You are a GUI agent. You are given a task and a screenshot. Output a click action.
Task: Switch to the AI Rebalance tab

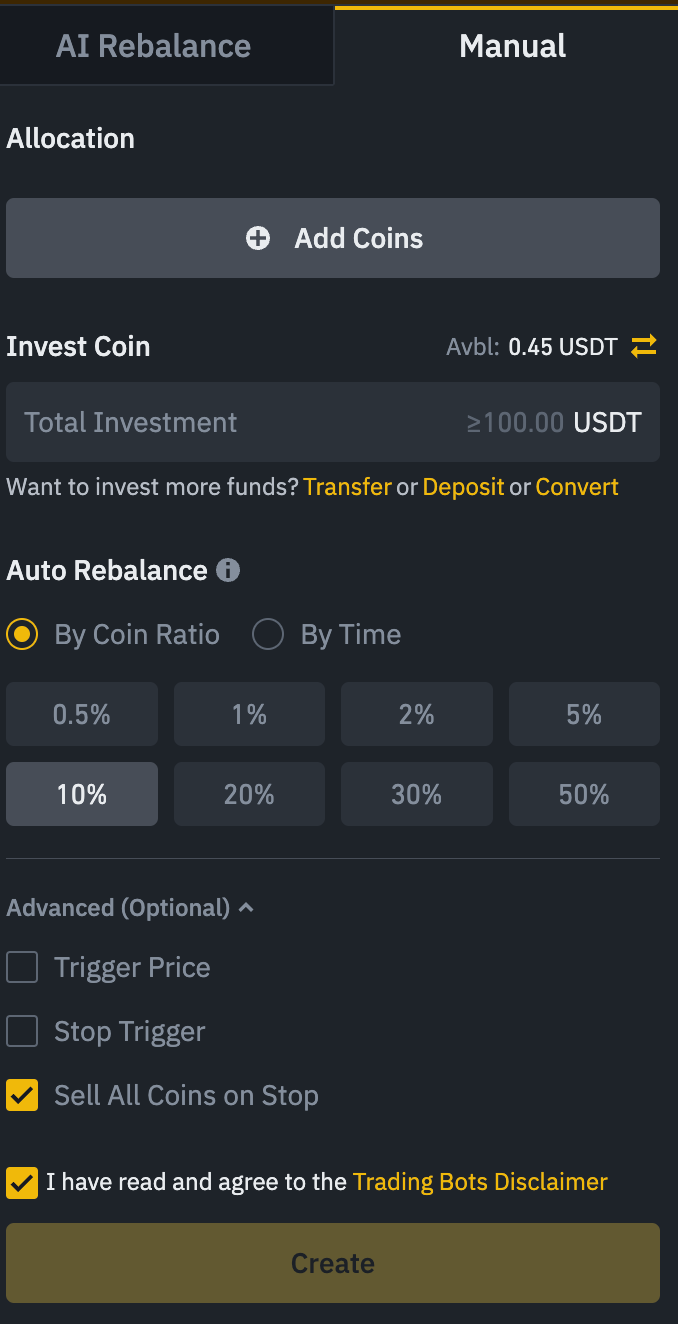click(x=153, y=45)
